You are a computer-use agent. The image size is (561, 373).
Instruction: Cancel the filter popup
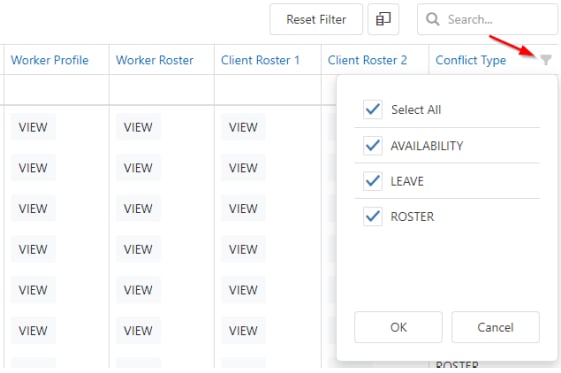pyautogui.click(x=495, y=327)
